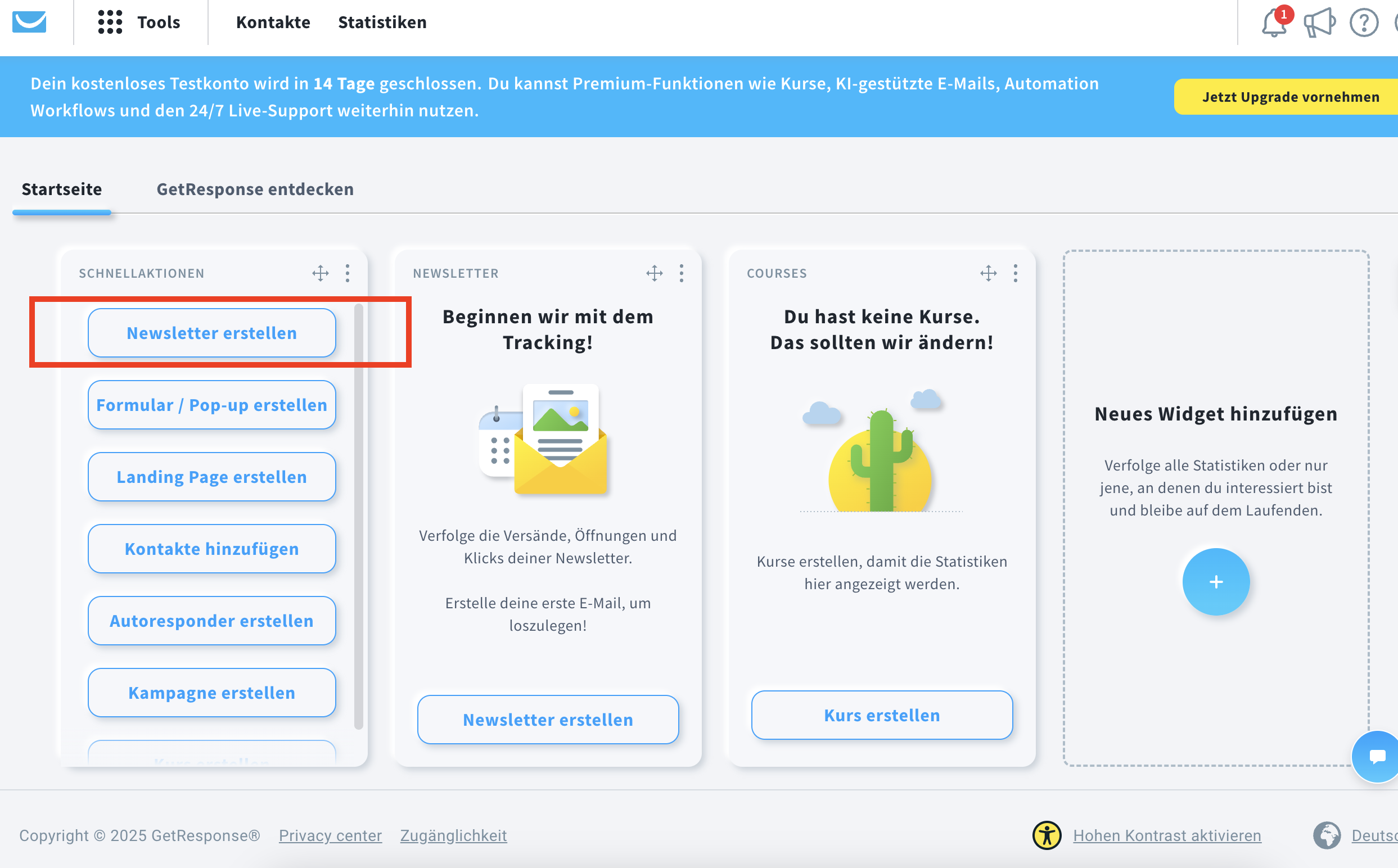Open the live chat bubble icon
Image resolution: width=1398 pixels, height=868 pixels.
pyautogui.click(x=1377, y=756)
